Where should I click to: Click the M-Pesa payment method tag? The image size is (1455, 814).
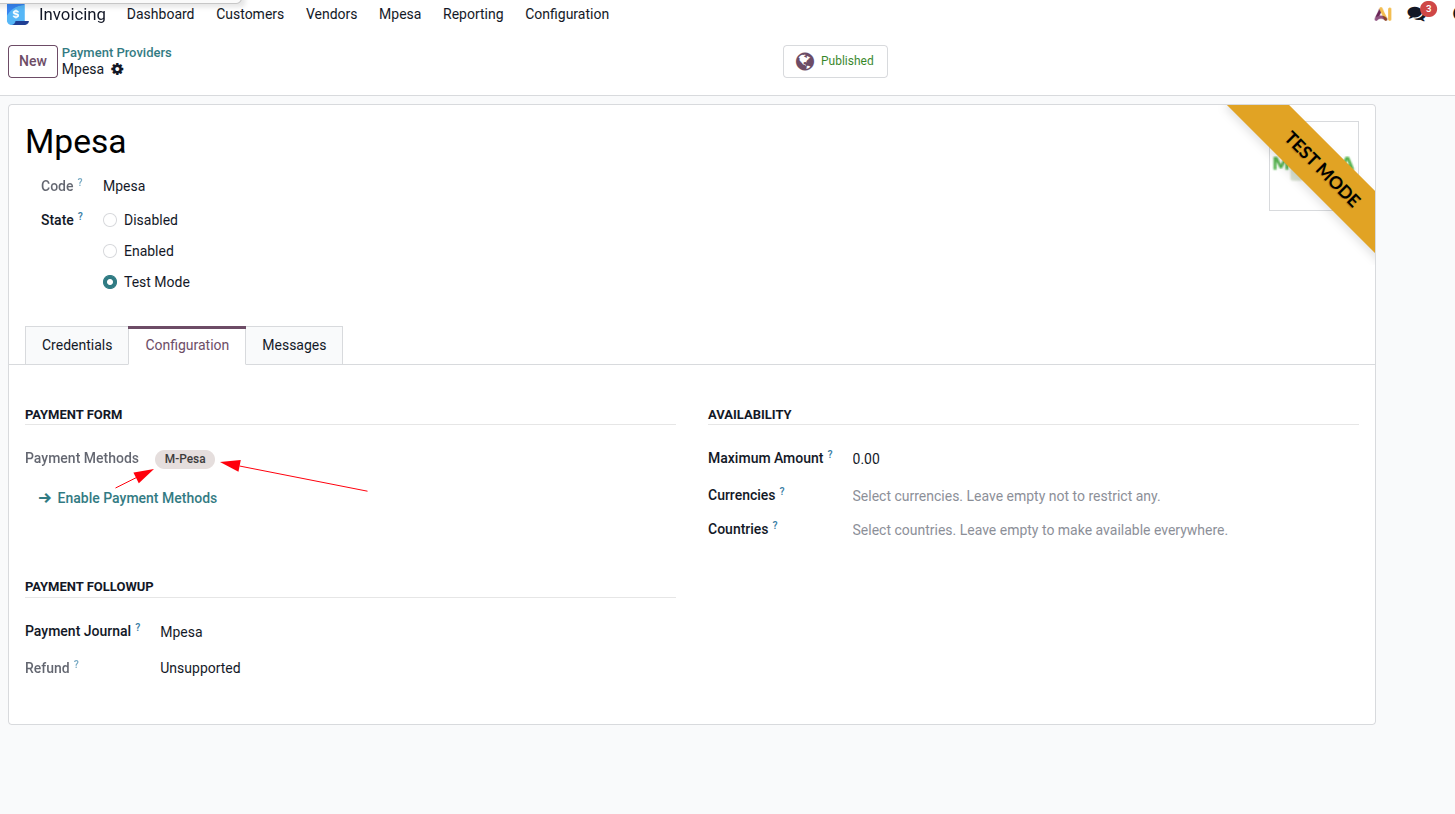185,459
